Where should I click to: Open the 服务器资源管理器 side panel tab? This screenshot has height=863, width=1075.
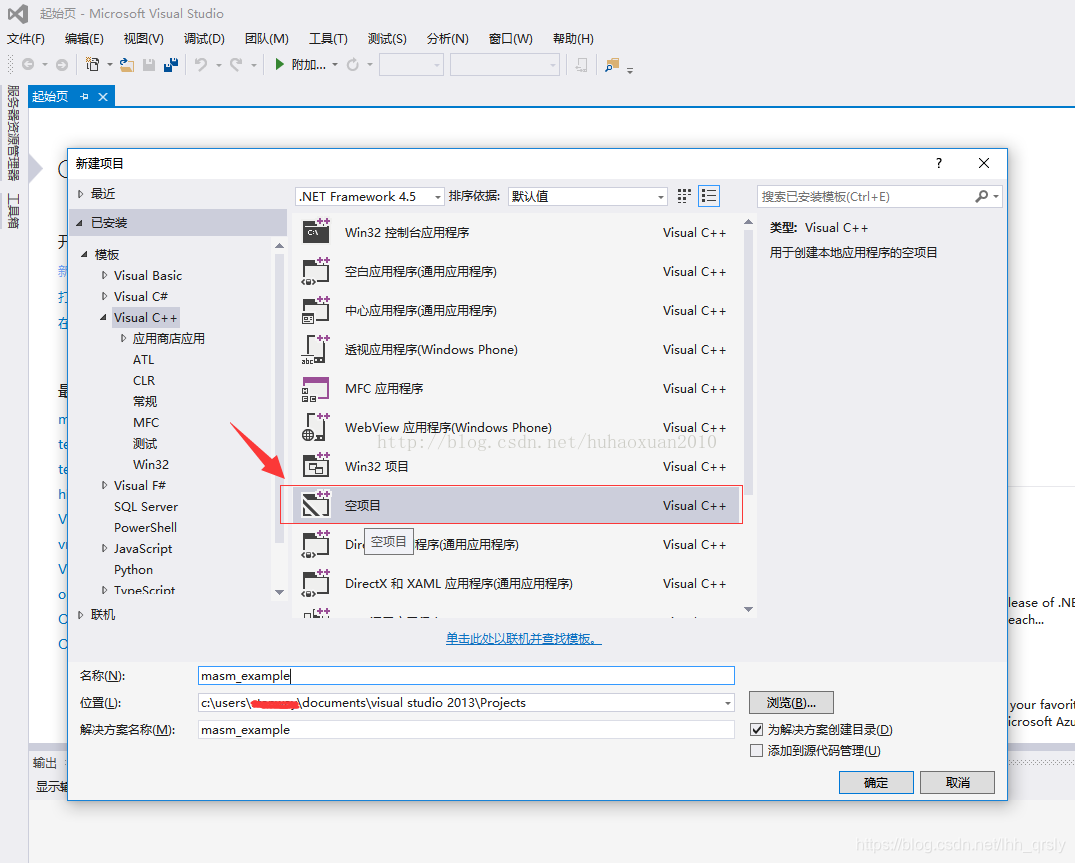(x=13, y=132)
